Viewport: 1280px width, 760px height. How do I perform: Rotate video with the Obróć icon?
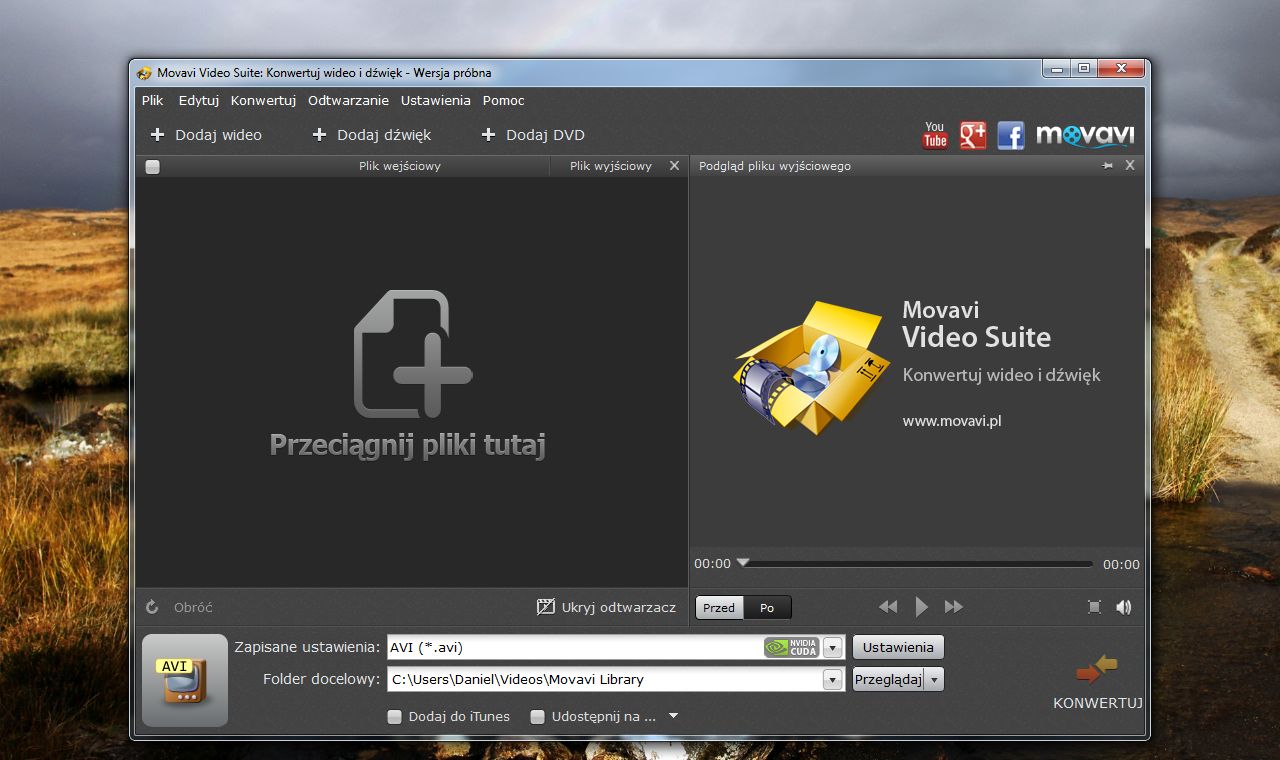(x=152, y=607)
